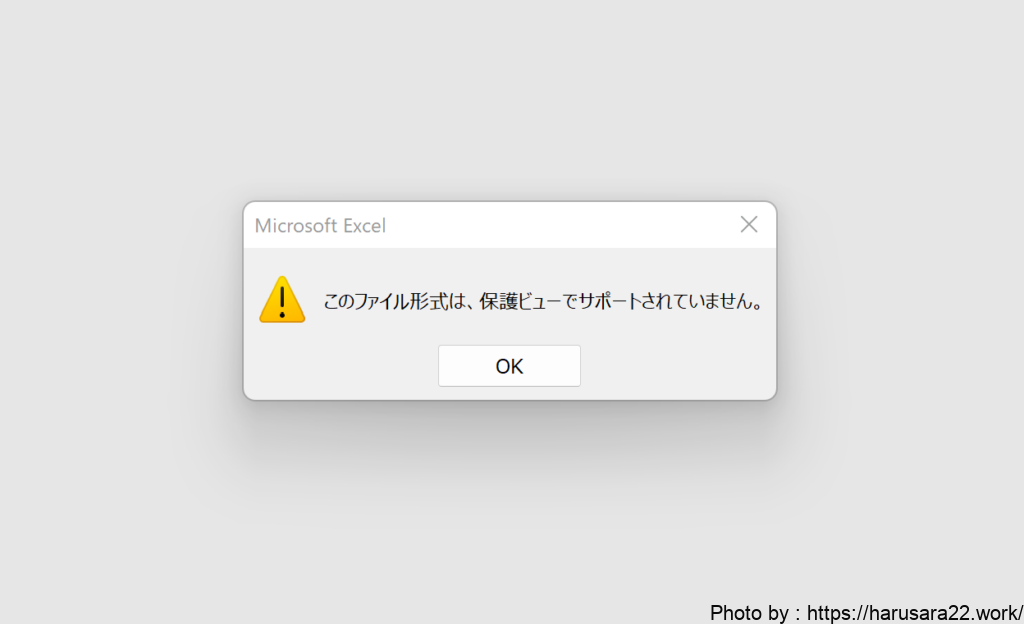
Task: Close the Microsoft Excel warning dialog
Action: (x=748, y=225)
